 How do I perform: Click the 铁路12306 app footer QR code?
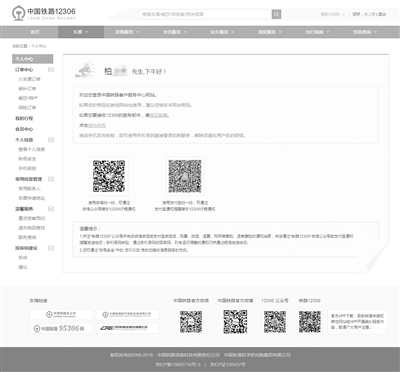click(x=310, y=322)
